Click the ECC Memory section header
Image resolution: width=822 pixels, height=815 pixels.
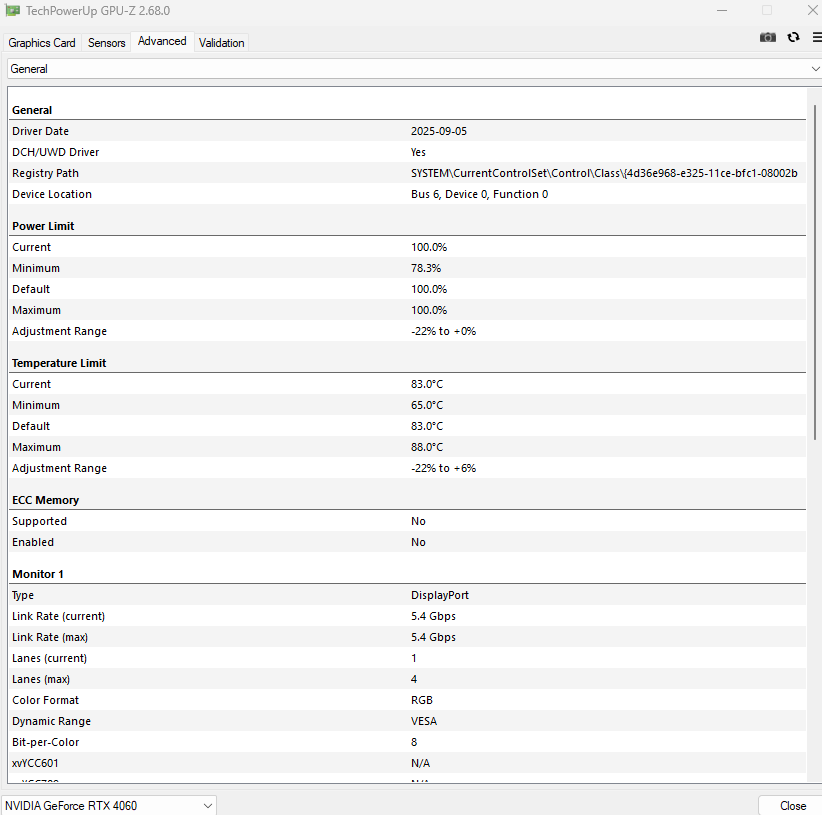(46, 500)
